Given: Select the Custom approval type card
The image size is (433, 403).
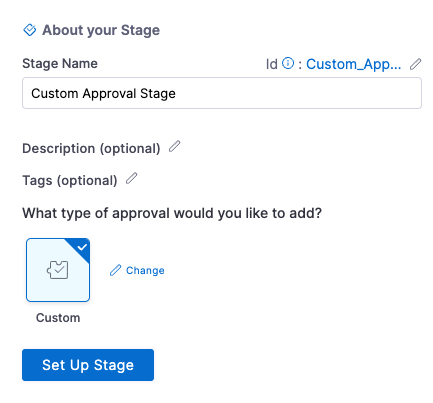Looking at the screenshot, I should (58, 270).
